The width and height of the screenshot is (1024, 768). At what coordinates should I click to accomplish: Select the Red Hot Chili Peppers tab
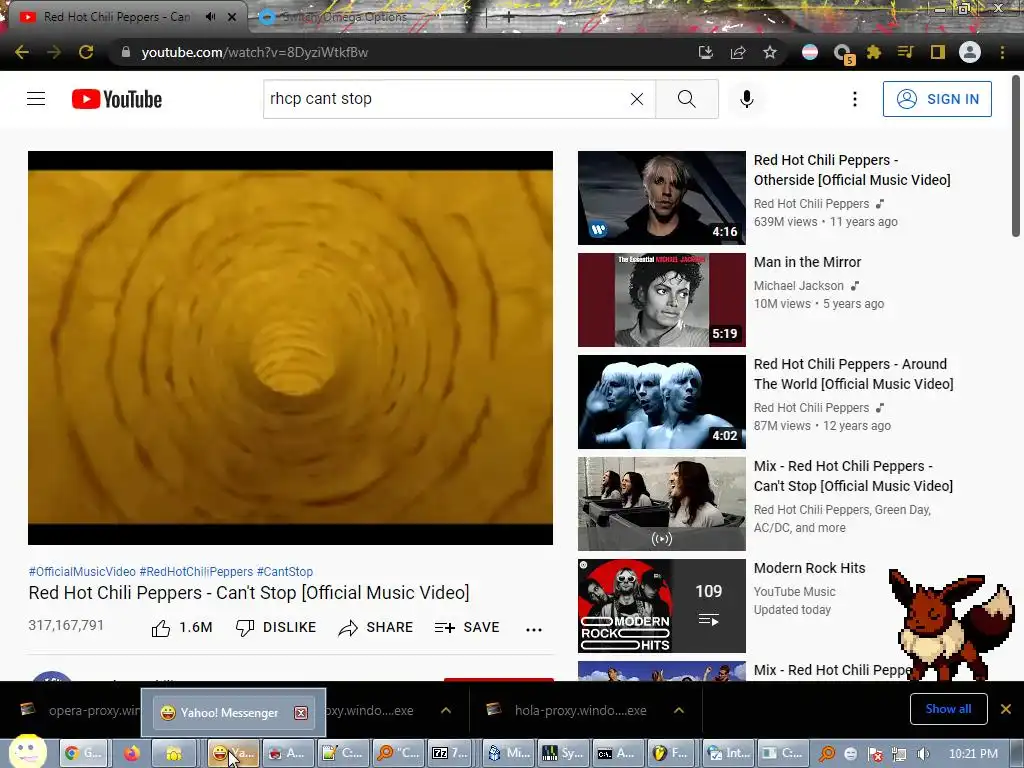[x=118, y=17]
